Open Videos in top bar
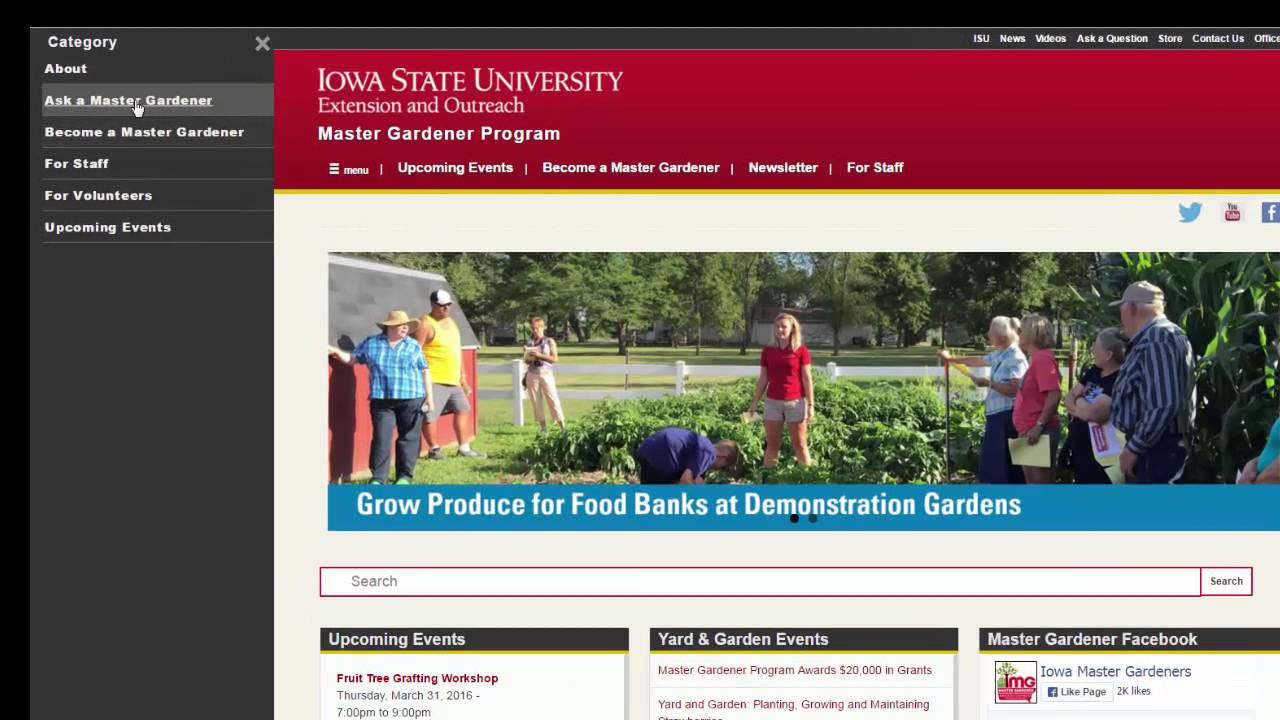Image resolution: width=1280 pixels, height=720 pixels. [1050, 39]
